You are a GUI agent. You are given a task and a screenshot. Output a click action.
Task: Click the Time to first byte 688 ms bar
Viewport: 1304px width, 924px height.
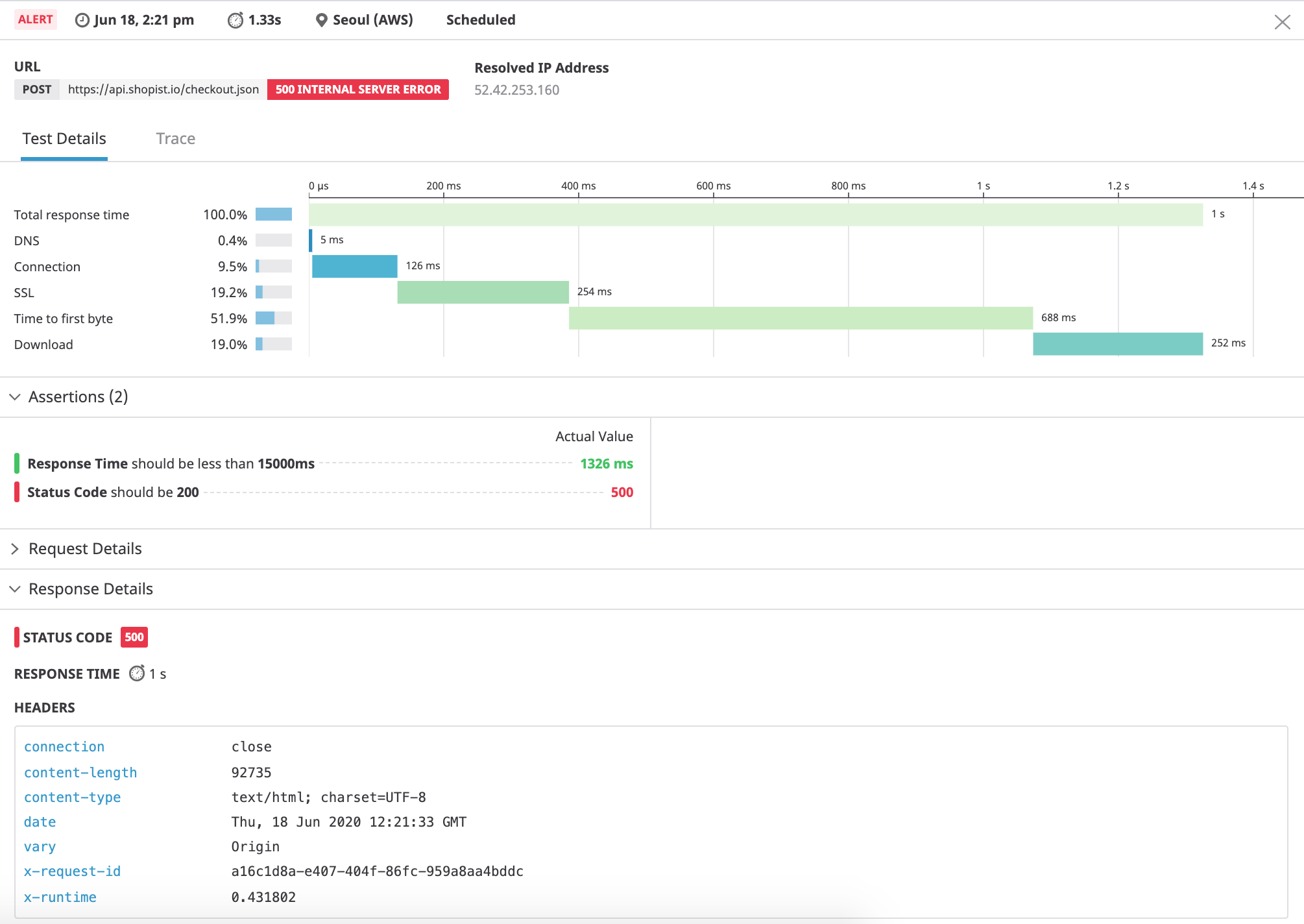[801, 318]
